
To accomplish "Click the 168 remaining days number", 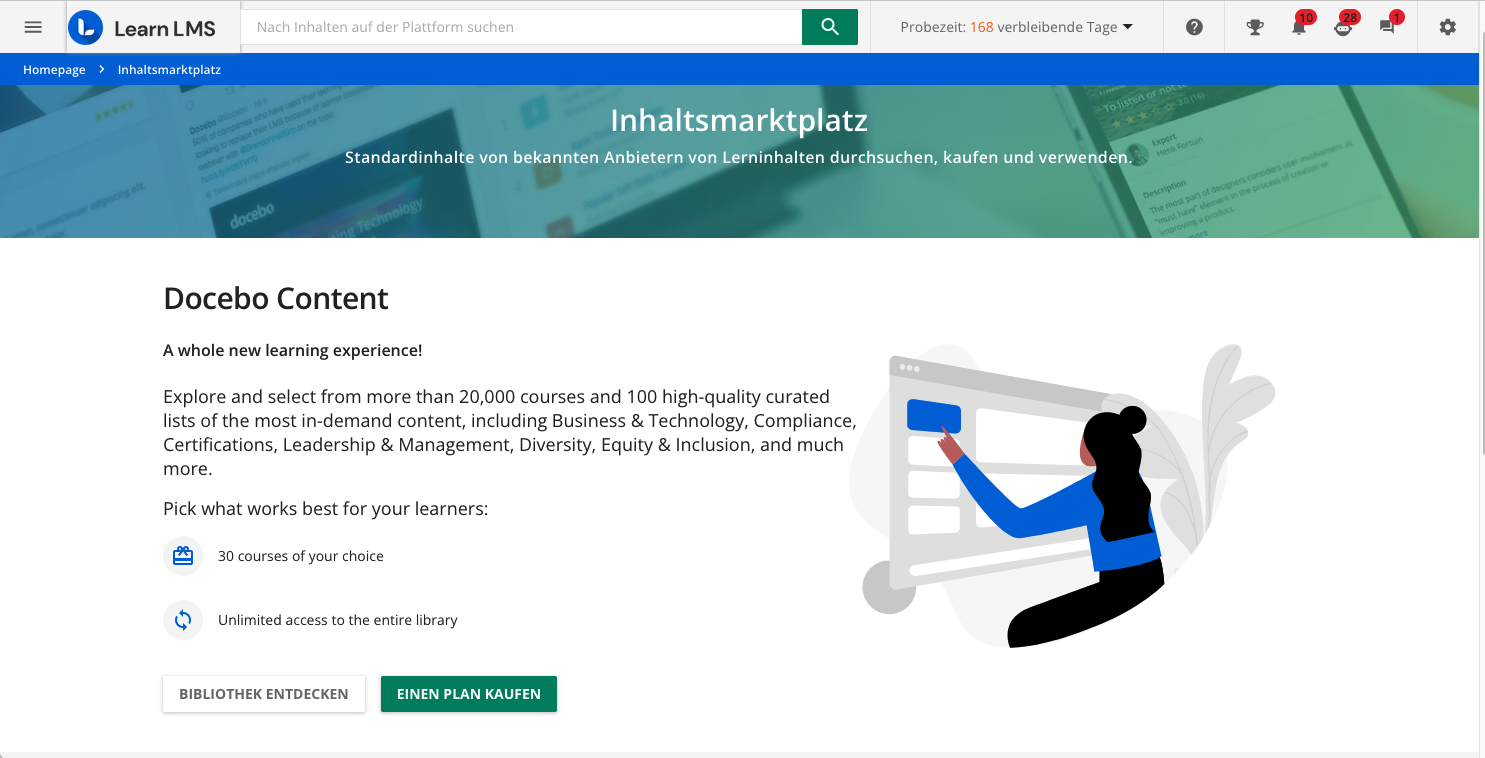I will tap(982, 27).
